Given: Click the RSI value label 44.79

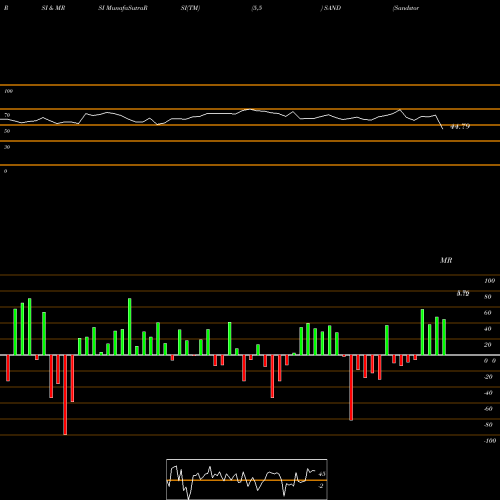Looking at the screenshot, I should 460,127.
